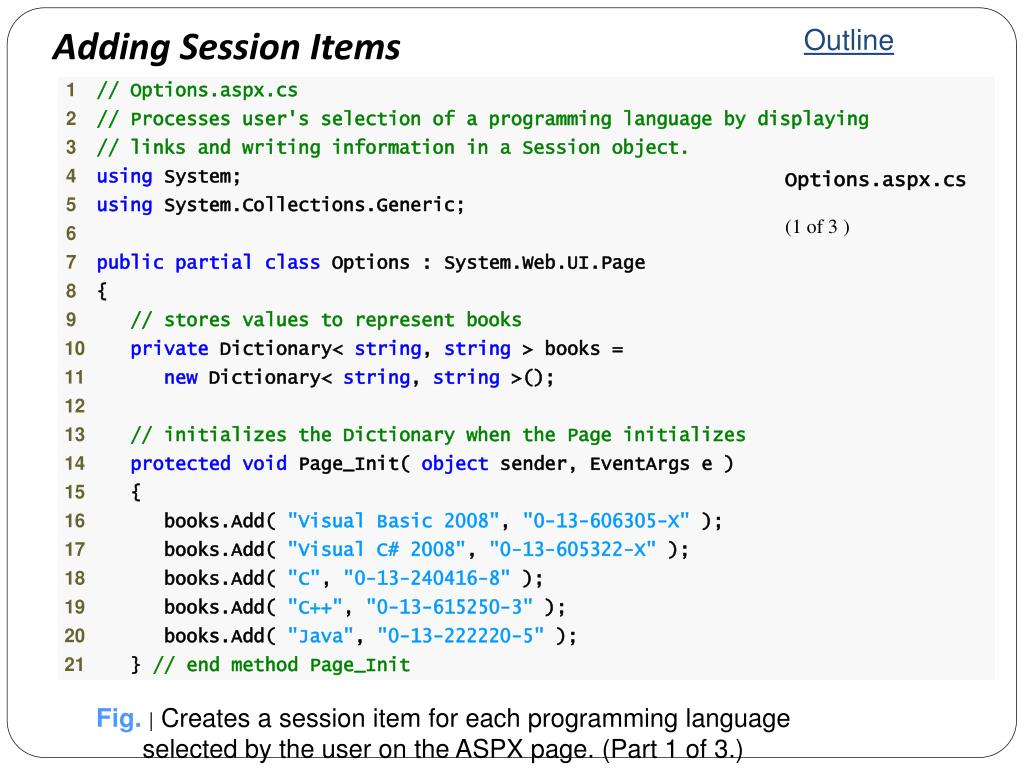The width and height of the screenshot is (1024, 768).
Task: Click the books.Add "C++" line
Action: pos(364,607)
